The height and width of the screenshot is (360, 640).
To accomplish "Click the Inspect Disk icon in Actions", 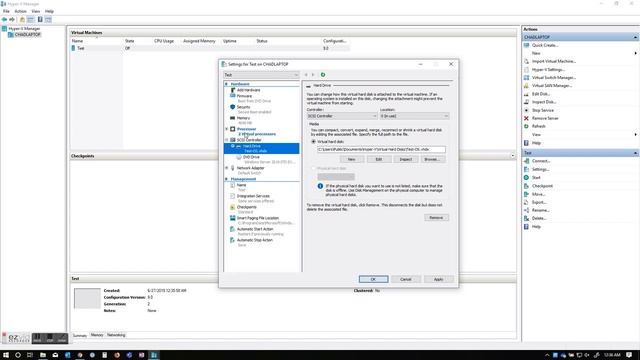I will 527,102.
